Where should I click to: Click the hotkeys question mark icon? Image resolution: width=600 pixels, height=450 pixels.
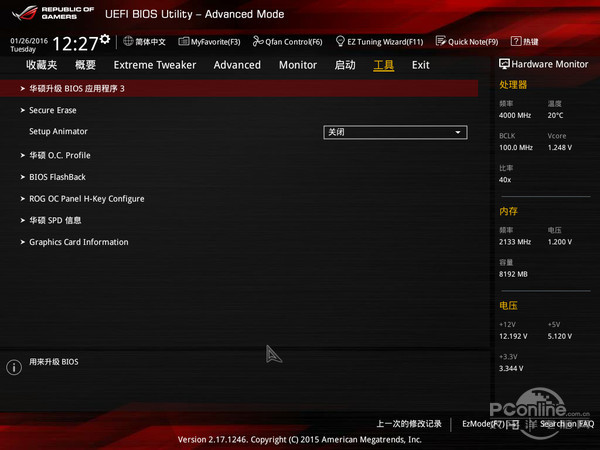pos(516,41)
